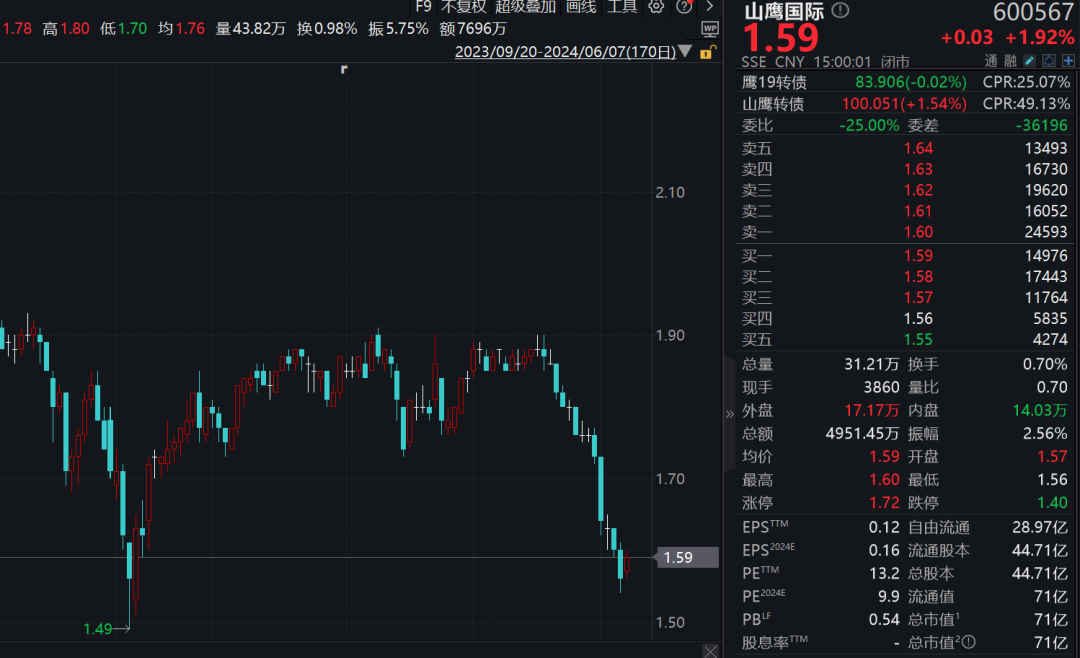Click the plus icon to add the stock

pyautogui.click(x=1067, y=60)
